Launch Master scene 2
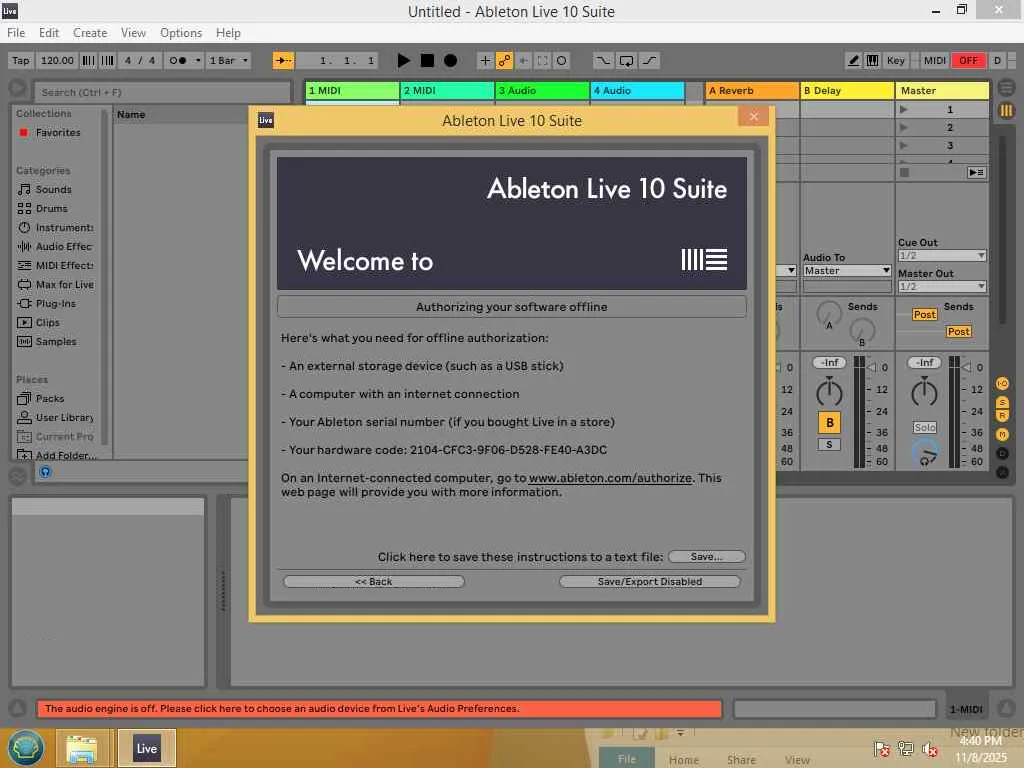1024x768 pixels. [903, 127]
